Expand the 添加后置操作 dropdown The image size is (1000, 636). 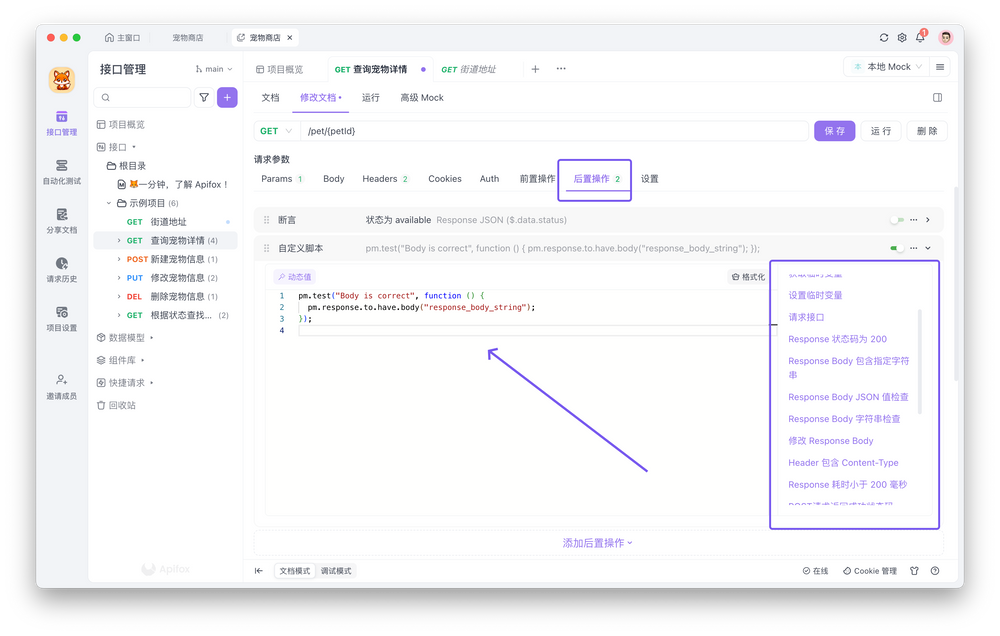597,543
